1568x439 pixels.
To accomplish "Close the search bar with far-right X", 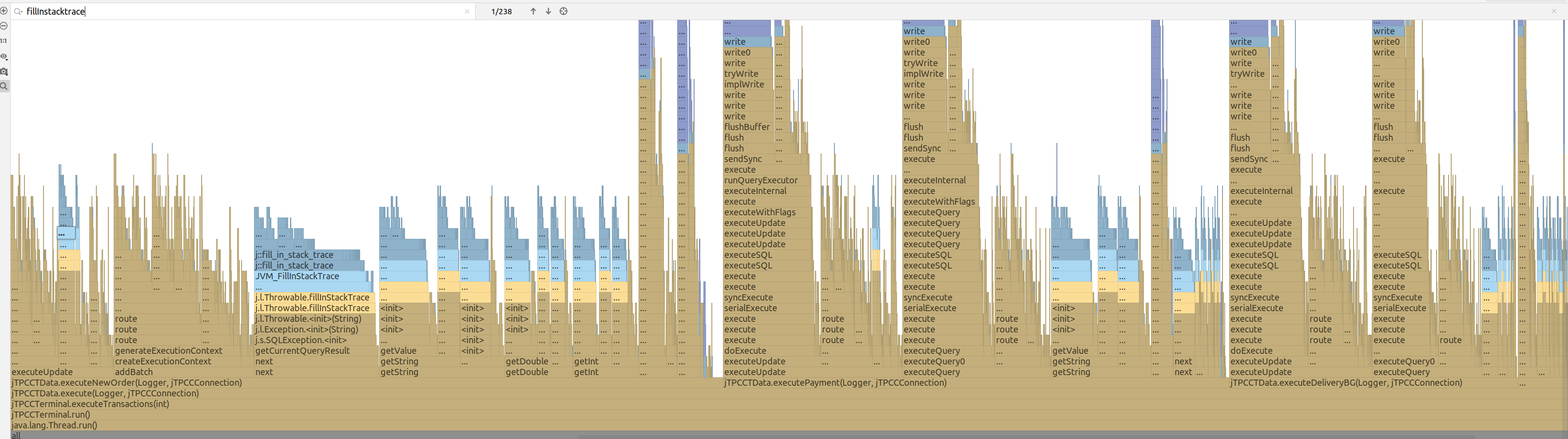I will [1554, 11].
